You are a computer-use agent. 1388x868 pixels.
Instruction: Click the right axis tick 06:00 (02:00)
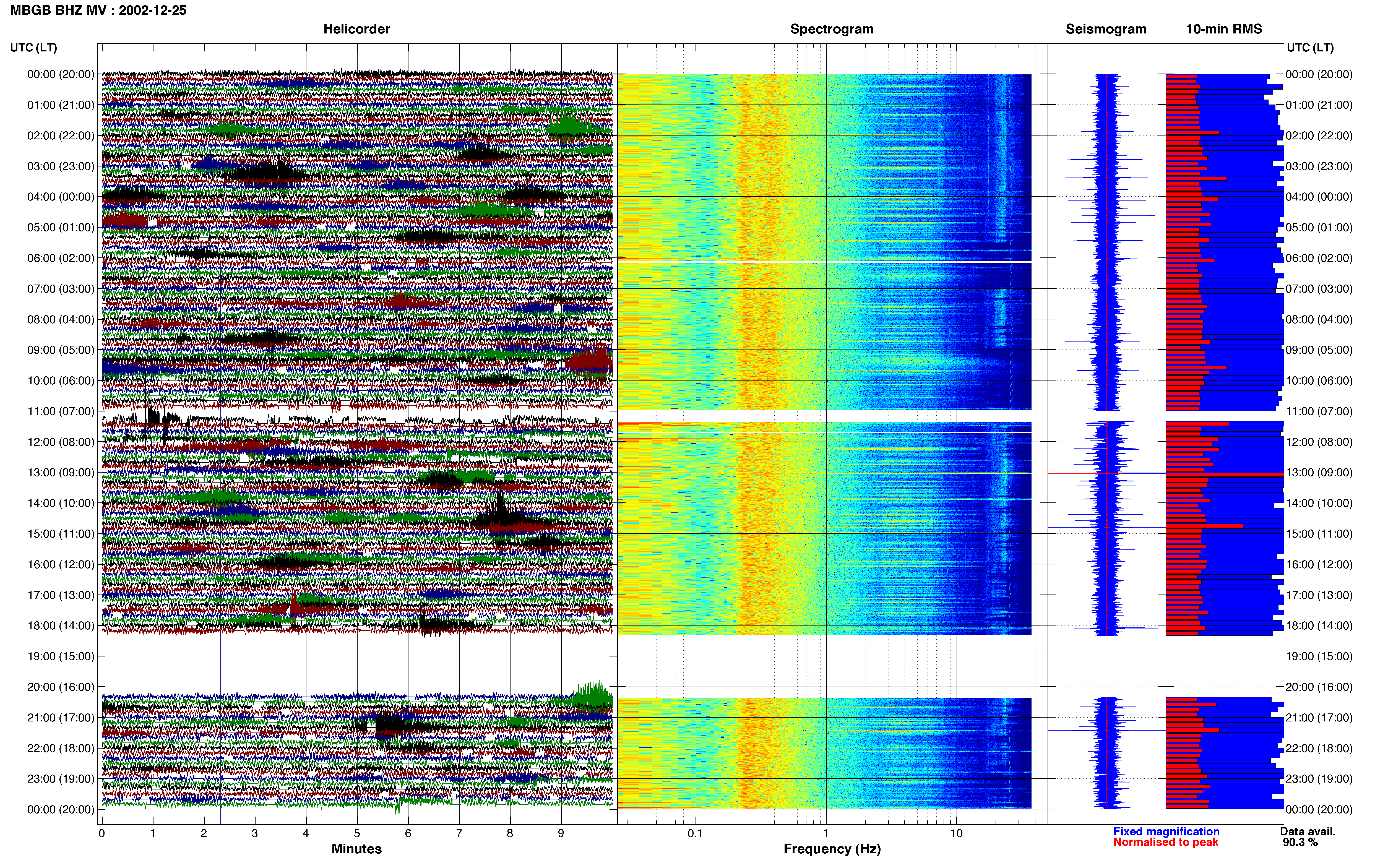pos(1319,258)
